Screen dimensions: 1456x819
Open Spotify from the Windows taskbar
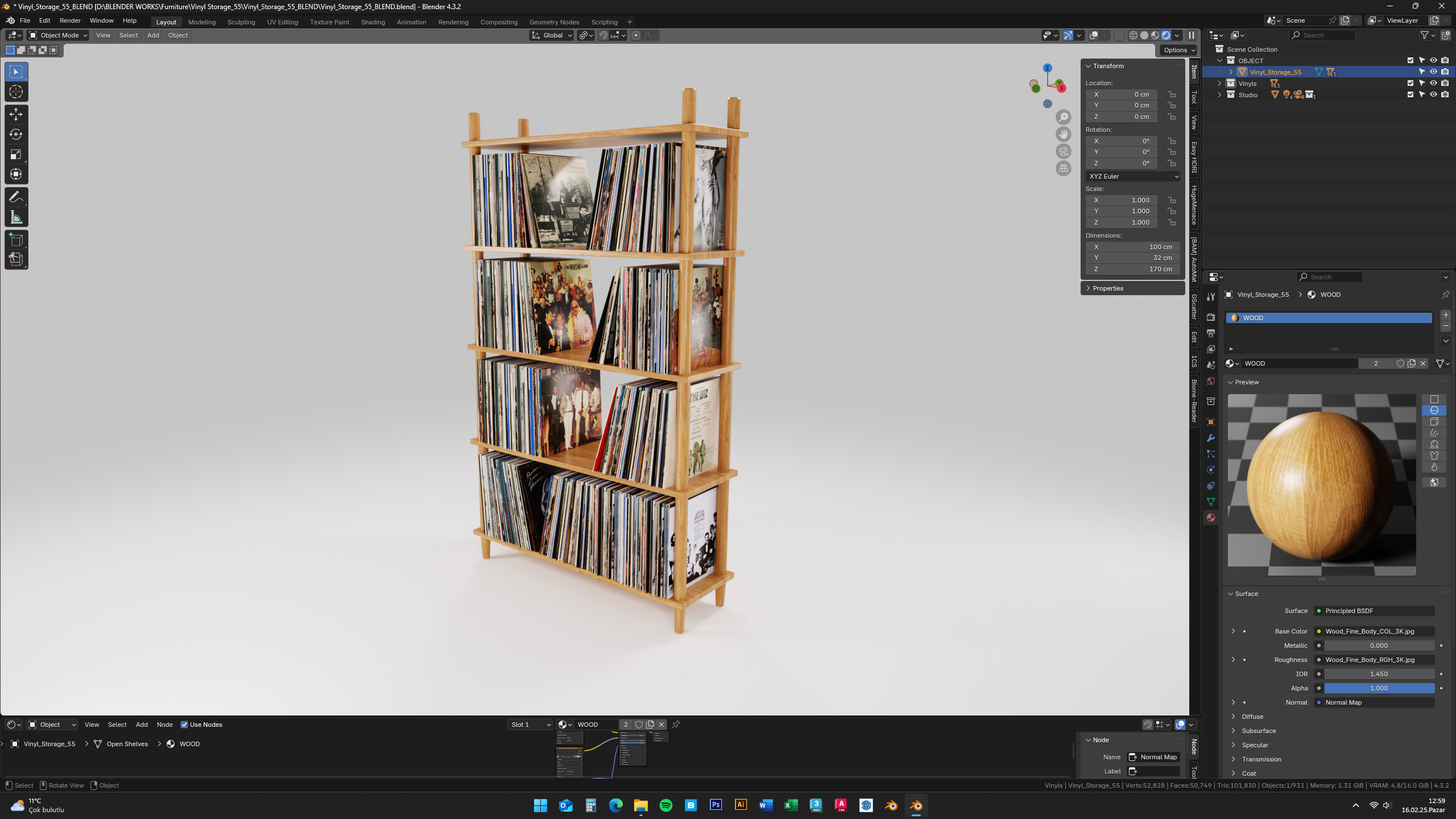coord(666,805)
